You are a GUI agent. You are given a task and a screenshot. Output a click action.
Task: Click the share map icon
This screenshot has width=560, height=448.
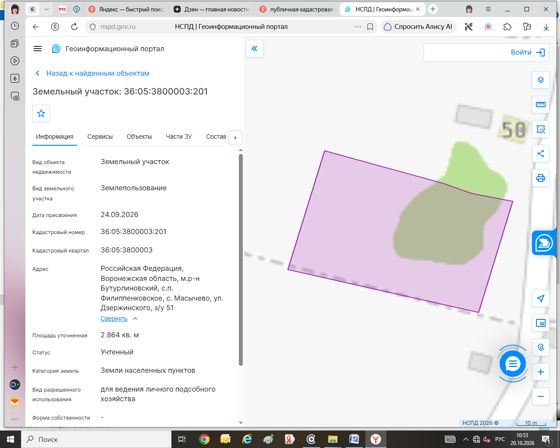(540, 154)
